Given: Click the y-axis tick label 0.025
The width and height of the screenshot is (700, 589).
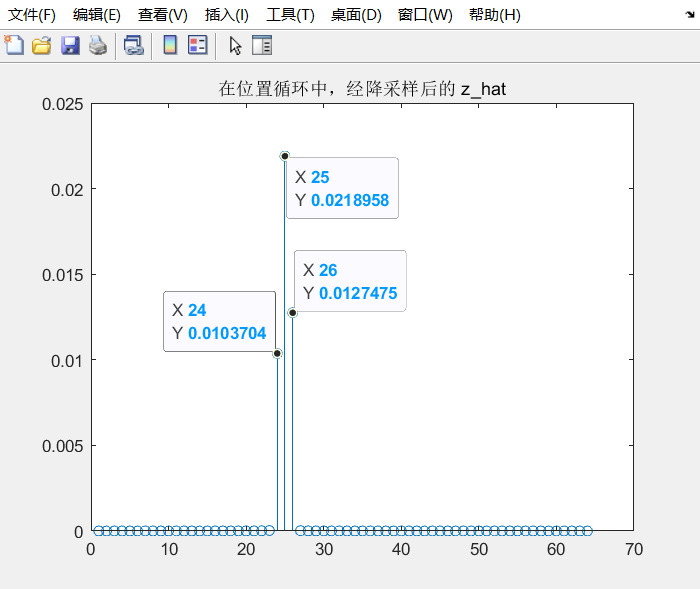Looking at the screenshot, I should [62, 104].
